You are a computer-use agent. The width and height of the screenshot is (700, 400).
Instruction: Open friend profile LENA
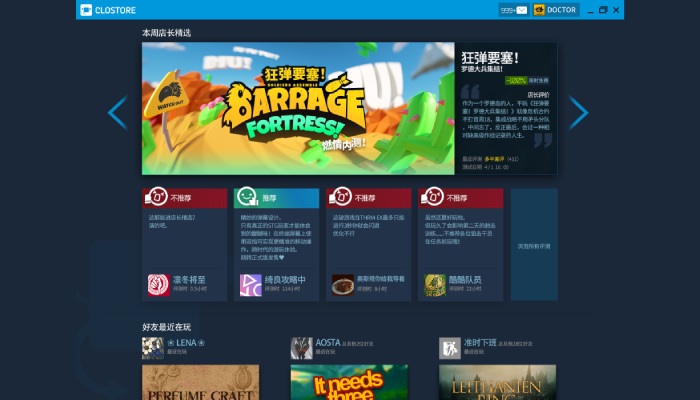[186, 342]
